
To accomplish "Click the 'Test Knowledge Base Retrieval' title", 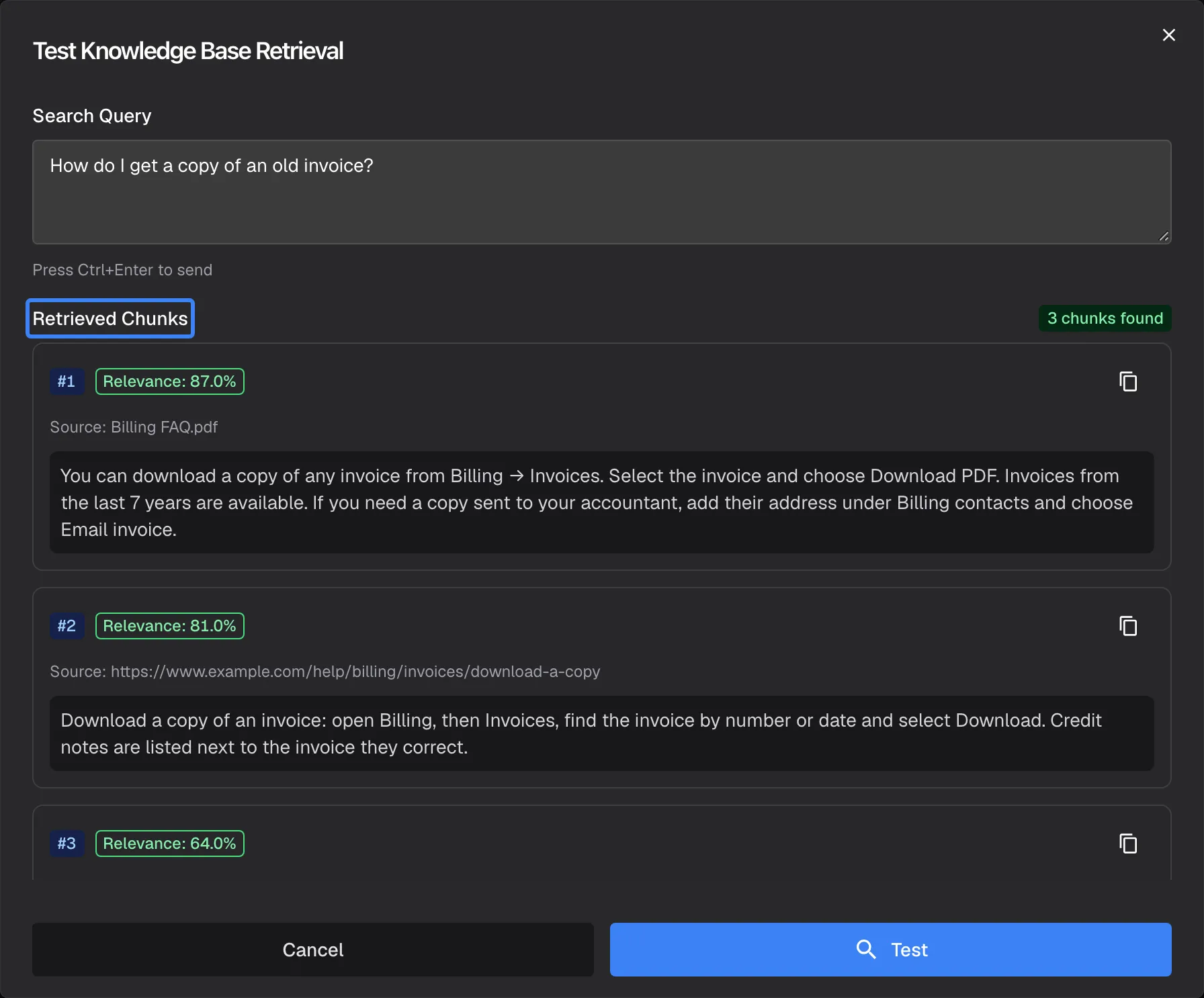I will pyautogui.click(x=188, y=51).
